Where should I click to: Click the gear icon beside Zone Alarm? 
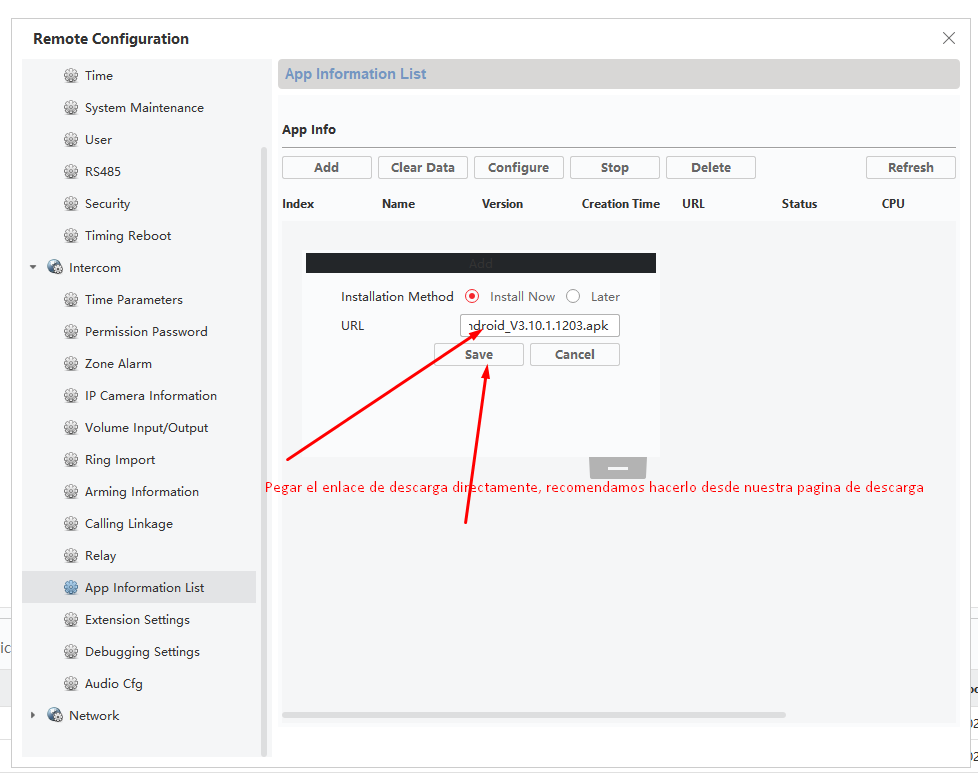(71, 364)
